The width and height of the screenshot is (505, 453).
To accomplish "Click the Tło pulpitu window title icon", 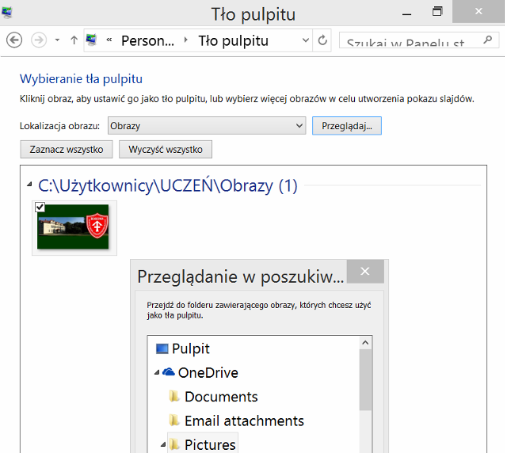I will coord(7,13).
